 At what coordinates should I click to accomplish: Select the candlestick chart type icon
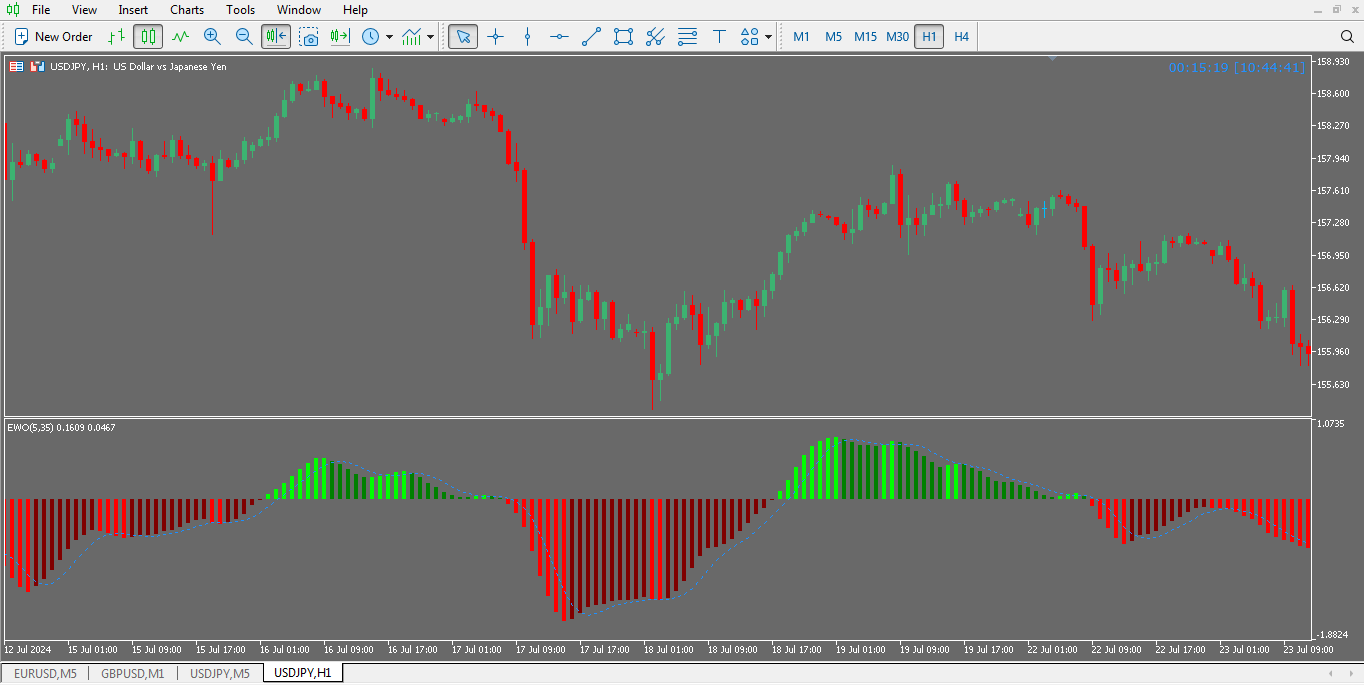(x=148, y=37)
